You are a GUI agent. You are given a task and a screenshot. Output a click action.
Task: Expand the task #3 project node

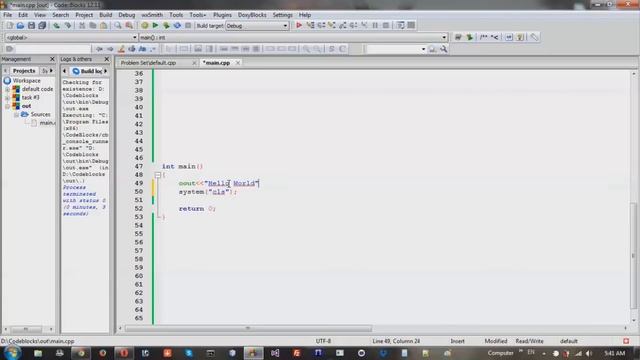pos(7,98)
